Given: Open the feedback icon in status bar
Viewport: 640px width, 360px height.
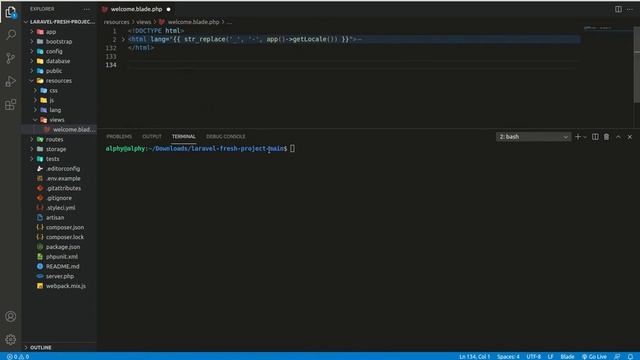Looking at the screenshot, I should 617,356.
